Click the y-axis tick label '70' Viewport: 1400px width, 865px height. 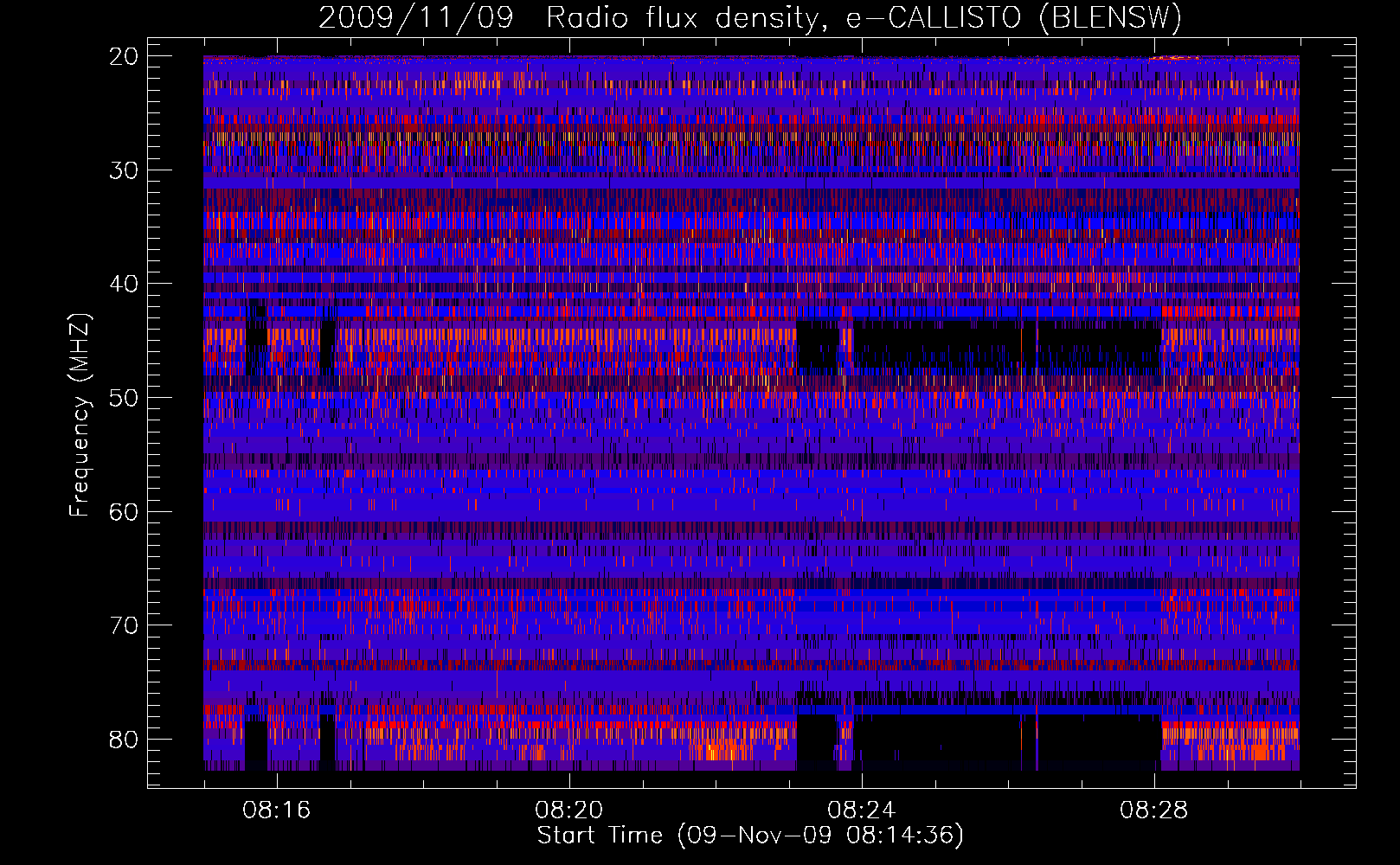[124, 625]
